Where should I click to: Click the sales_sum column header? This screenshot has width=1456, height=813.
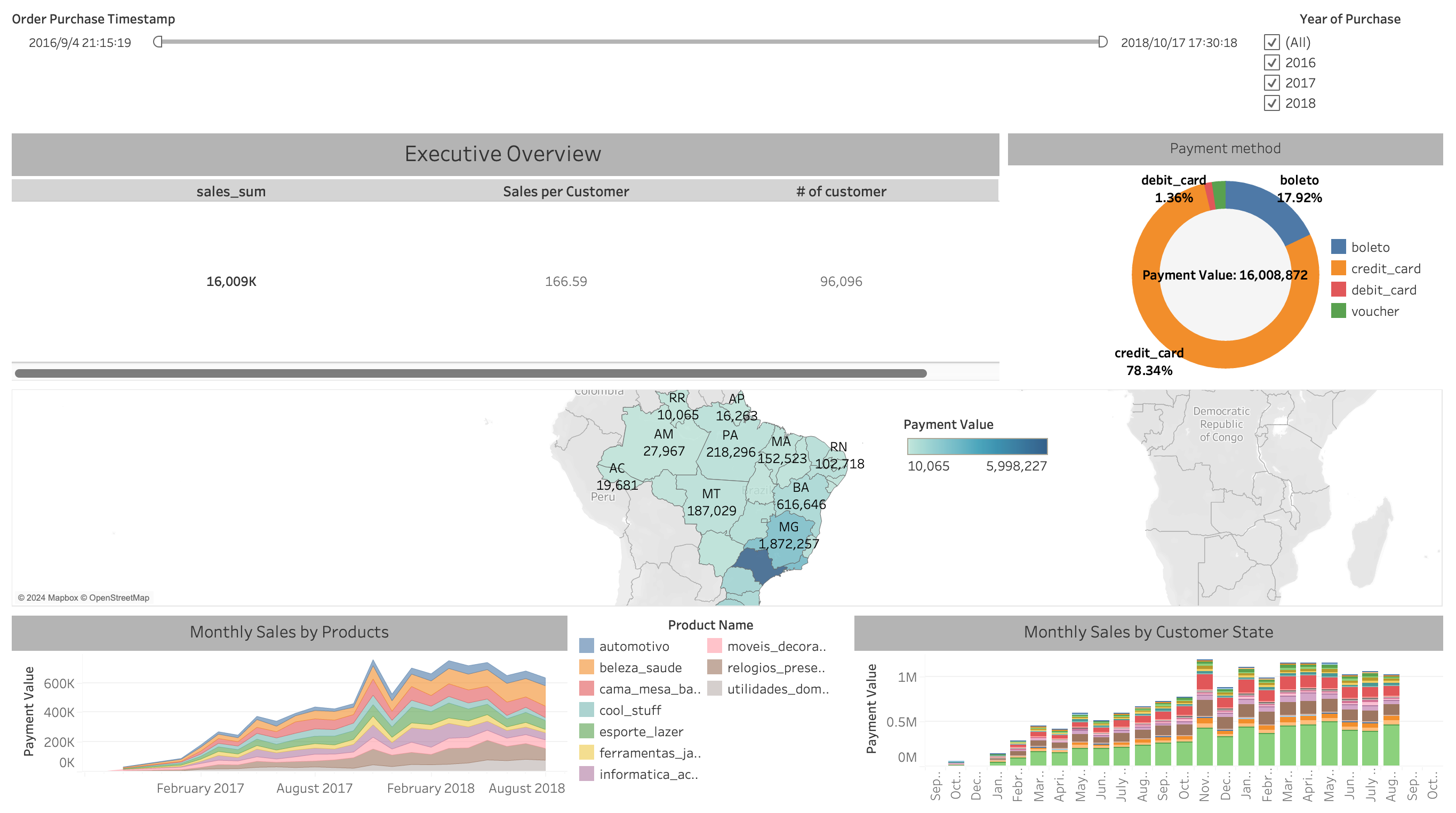230,192
